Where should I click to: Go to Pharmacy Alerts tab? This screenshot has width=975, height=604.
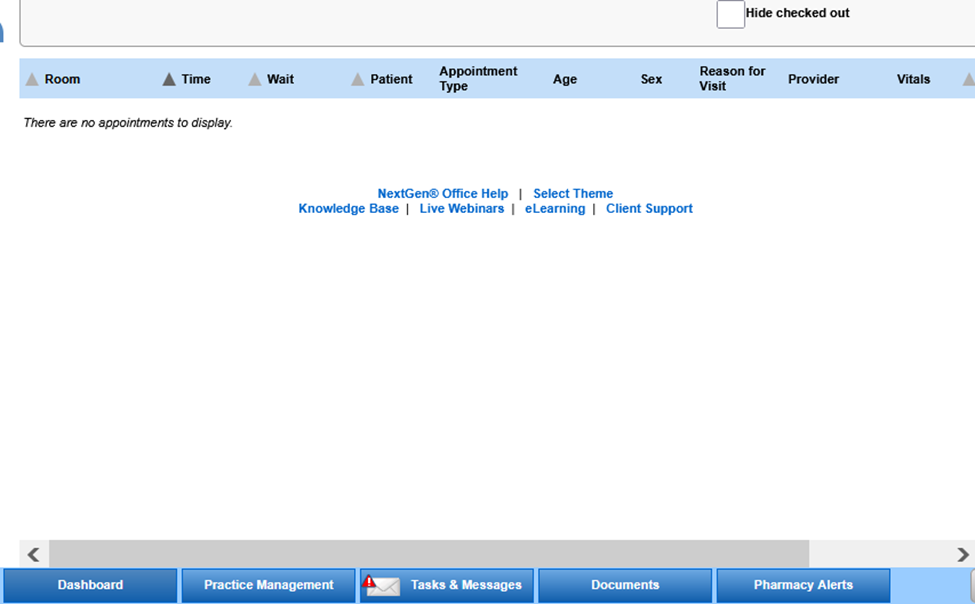click(x=803, y=585)
